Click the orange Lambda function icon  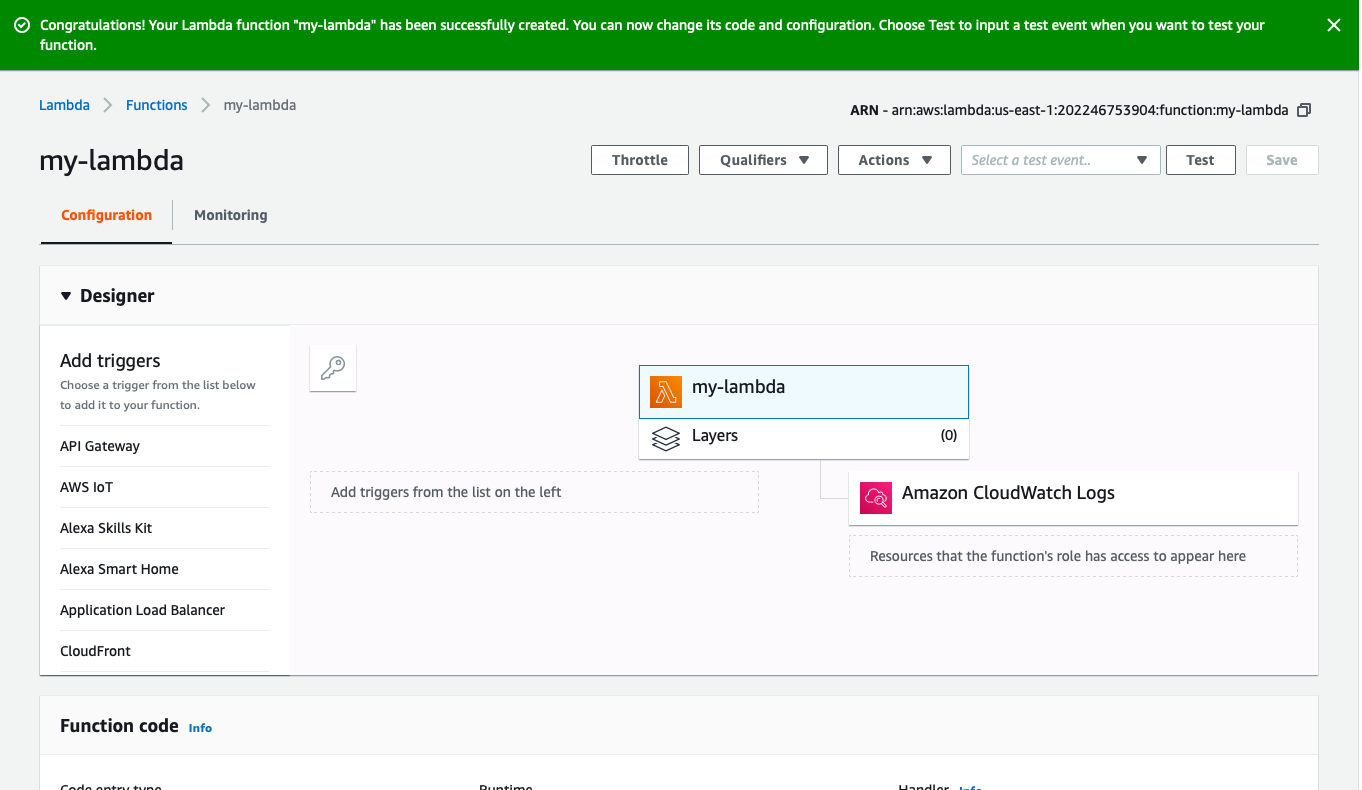pos(666,392)
